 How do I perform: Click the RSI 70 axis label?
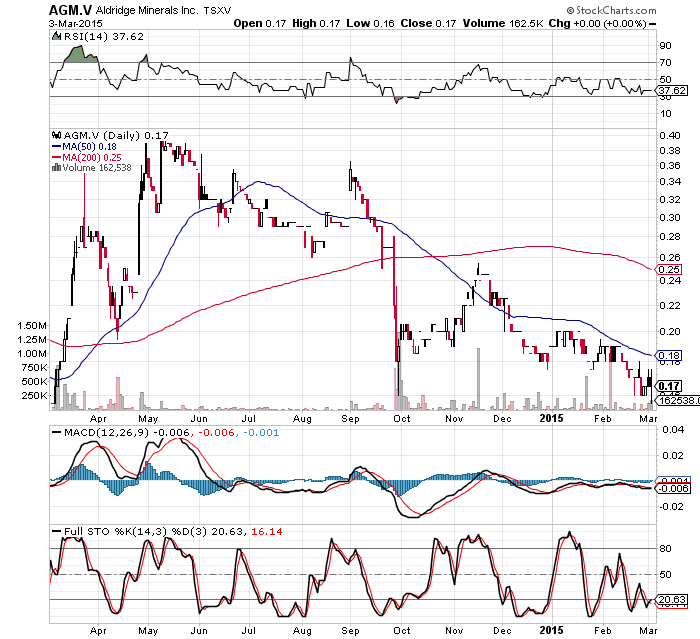pyautogui.click(x=665, y=63)
